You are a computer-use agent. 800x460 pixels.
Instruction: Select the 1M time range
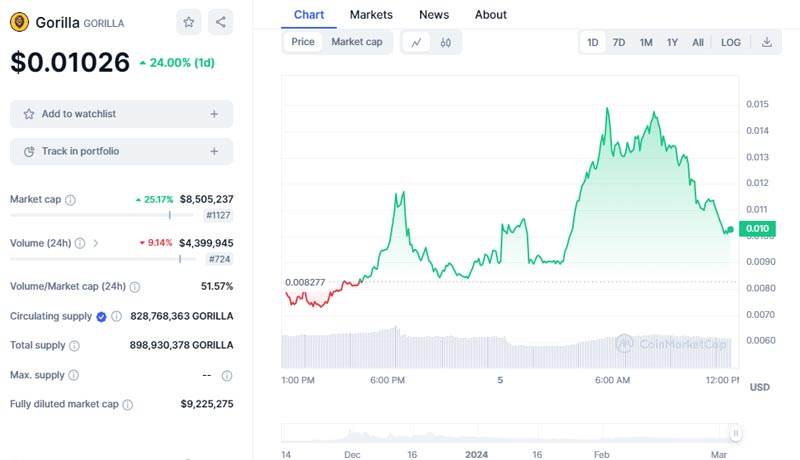[x=646, y=42]
